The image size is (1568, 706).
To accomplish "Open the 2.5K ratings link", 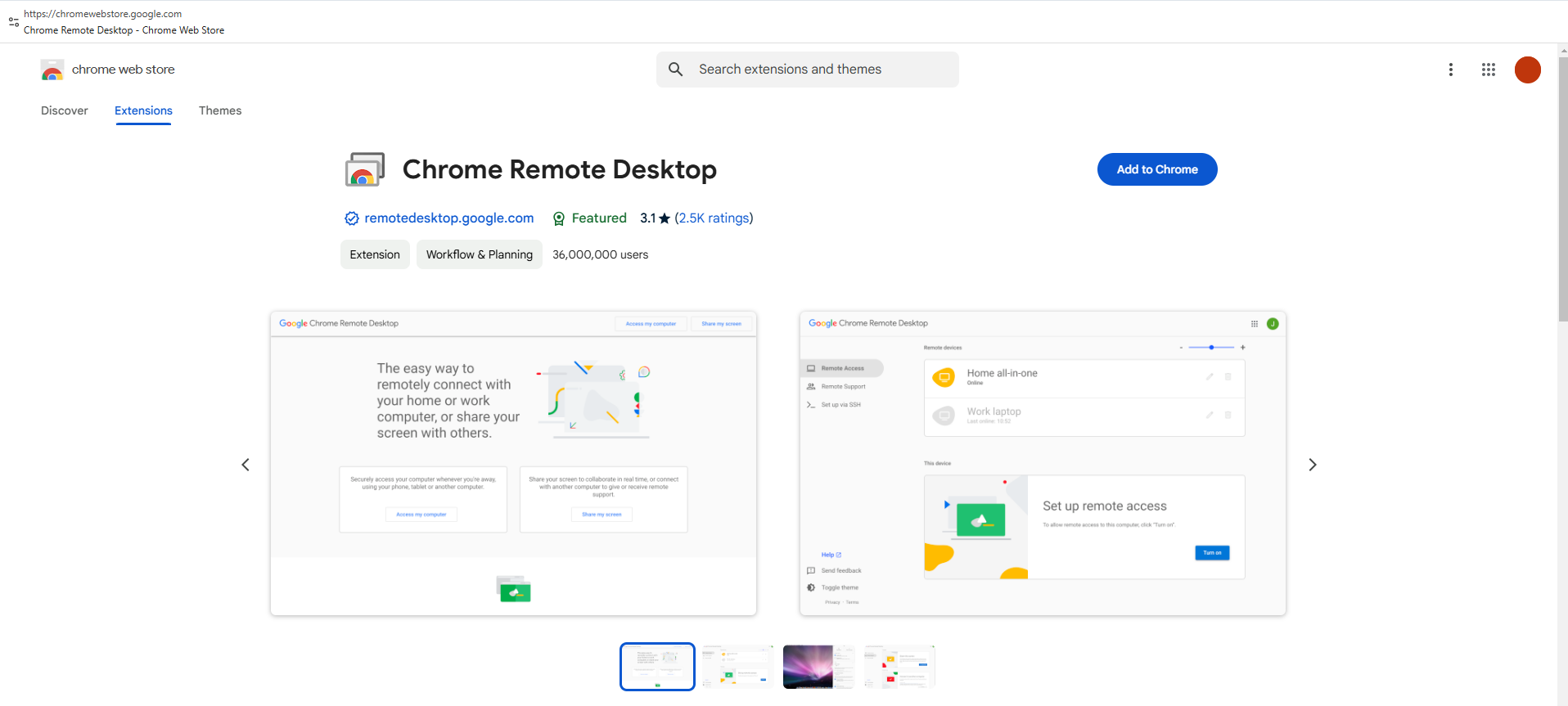I will tap(714, 218).
